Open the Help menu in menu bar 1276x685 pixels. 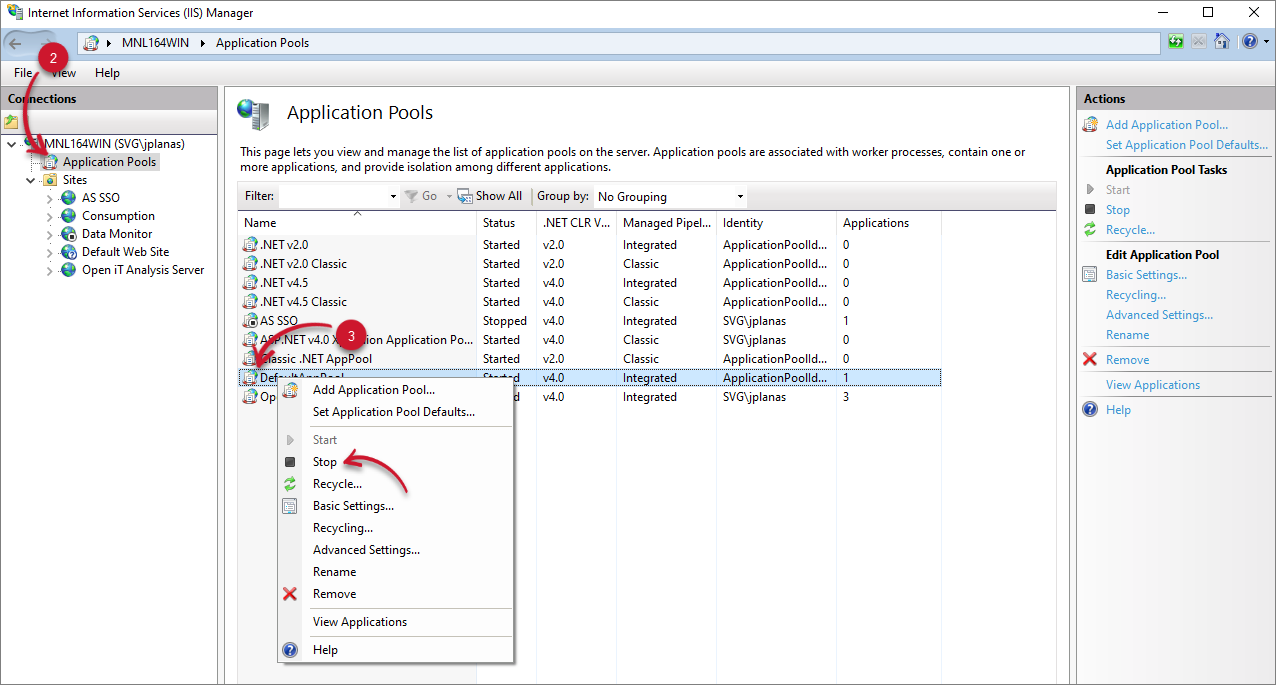(107, 73)
